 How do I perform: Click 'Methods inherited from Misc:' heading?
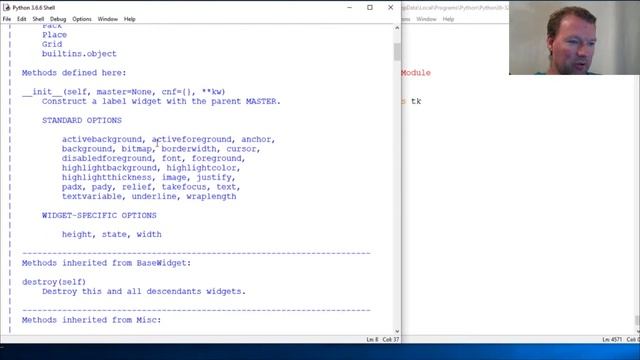point(91,320)
